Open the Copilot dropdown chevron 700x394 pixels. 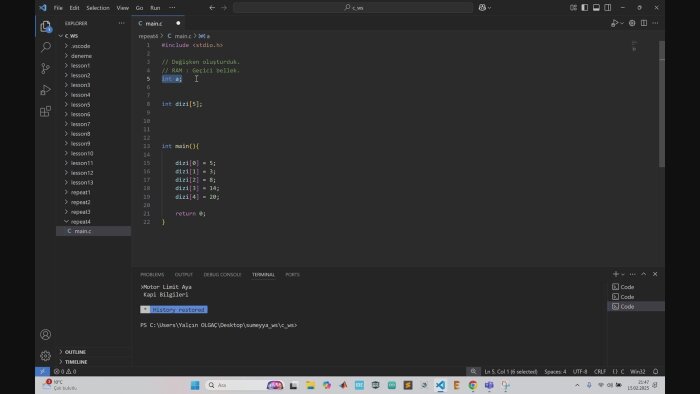(x=490, y=8)
